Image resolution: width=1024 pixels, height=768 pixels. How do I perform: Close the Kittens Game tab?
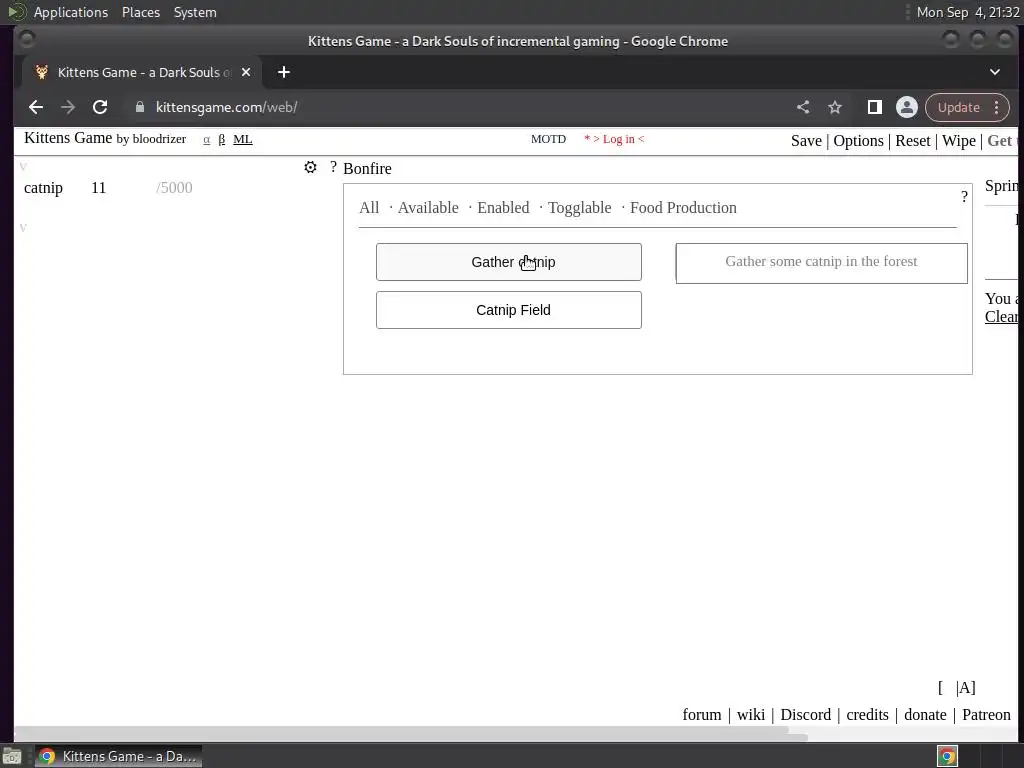point(246,72)
